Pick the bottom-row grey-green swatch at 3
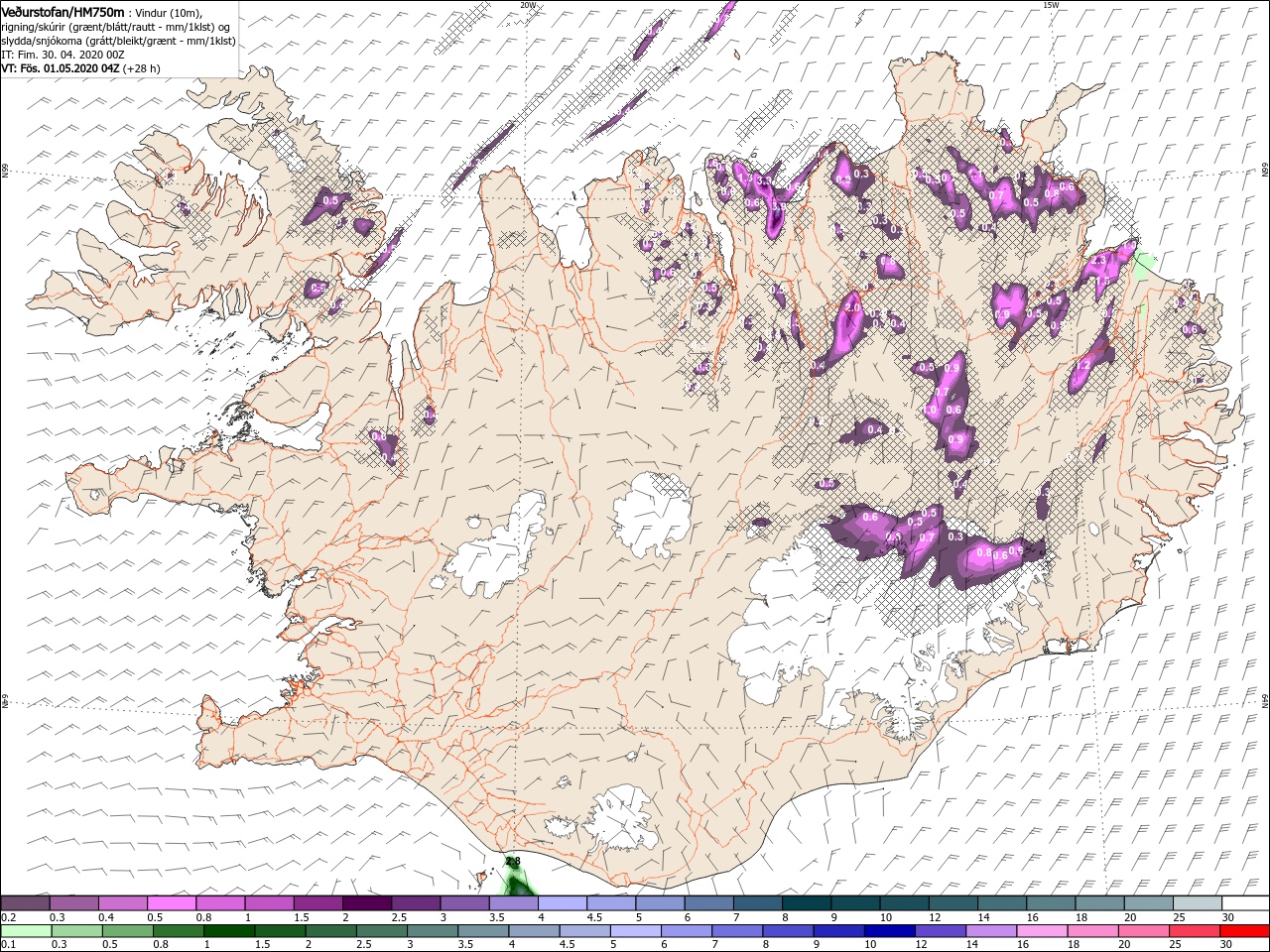This screenshot has width=1270, height=952. coord(432,931)
